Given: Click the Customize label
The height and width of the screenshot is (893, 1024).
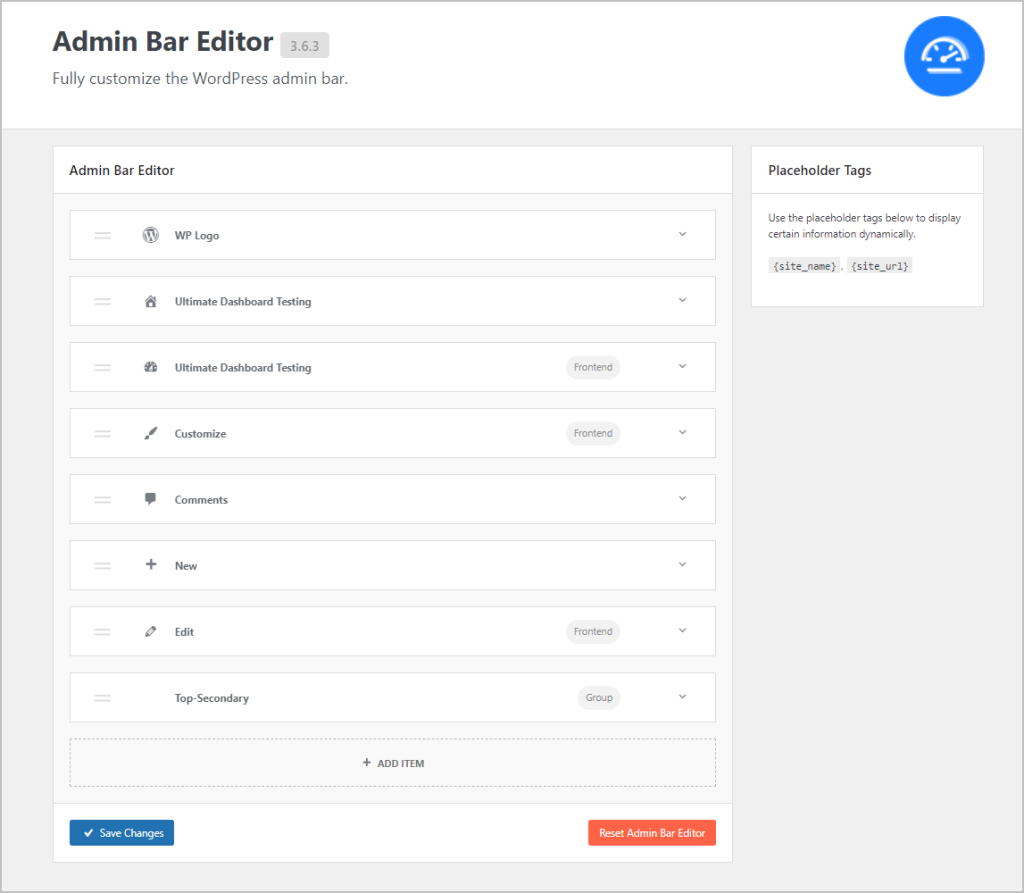Looking at the screenshot, I should coord(200,434).
